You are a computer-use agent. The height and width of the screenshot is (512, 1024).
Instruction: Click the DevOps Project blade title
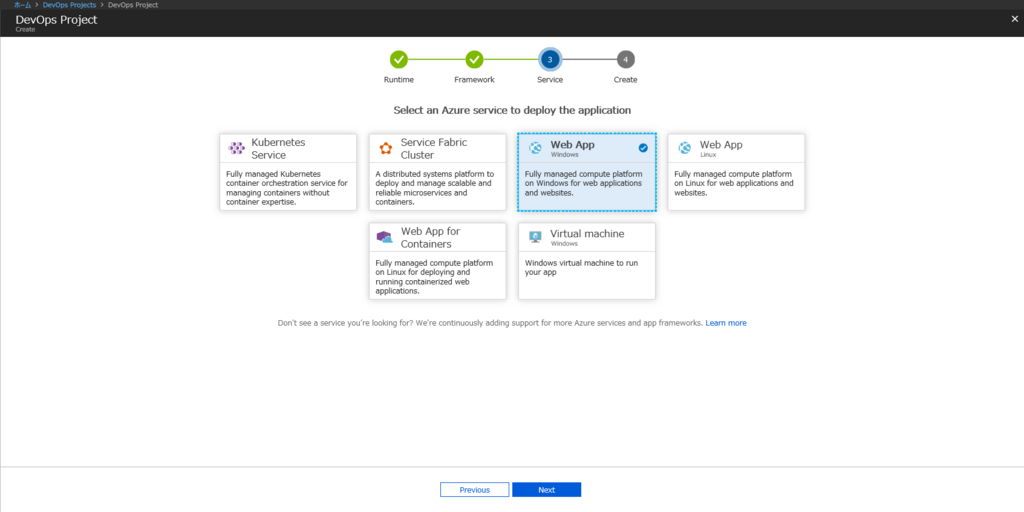click(56, 20)
